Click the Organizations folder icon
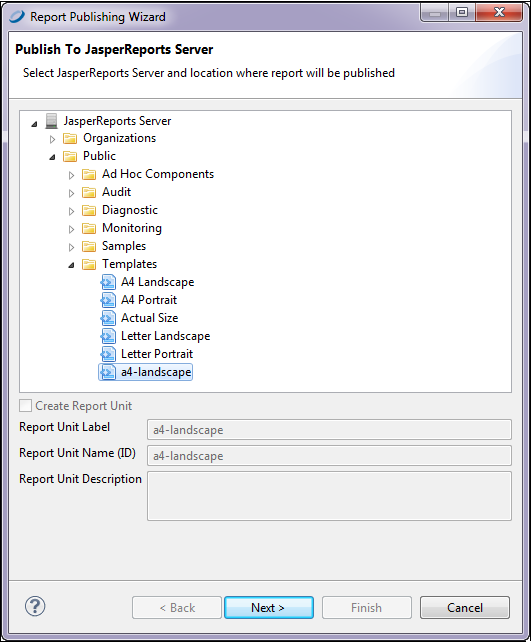Viewport: 531px width, 642px height. (x=70, y=139)
